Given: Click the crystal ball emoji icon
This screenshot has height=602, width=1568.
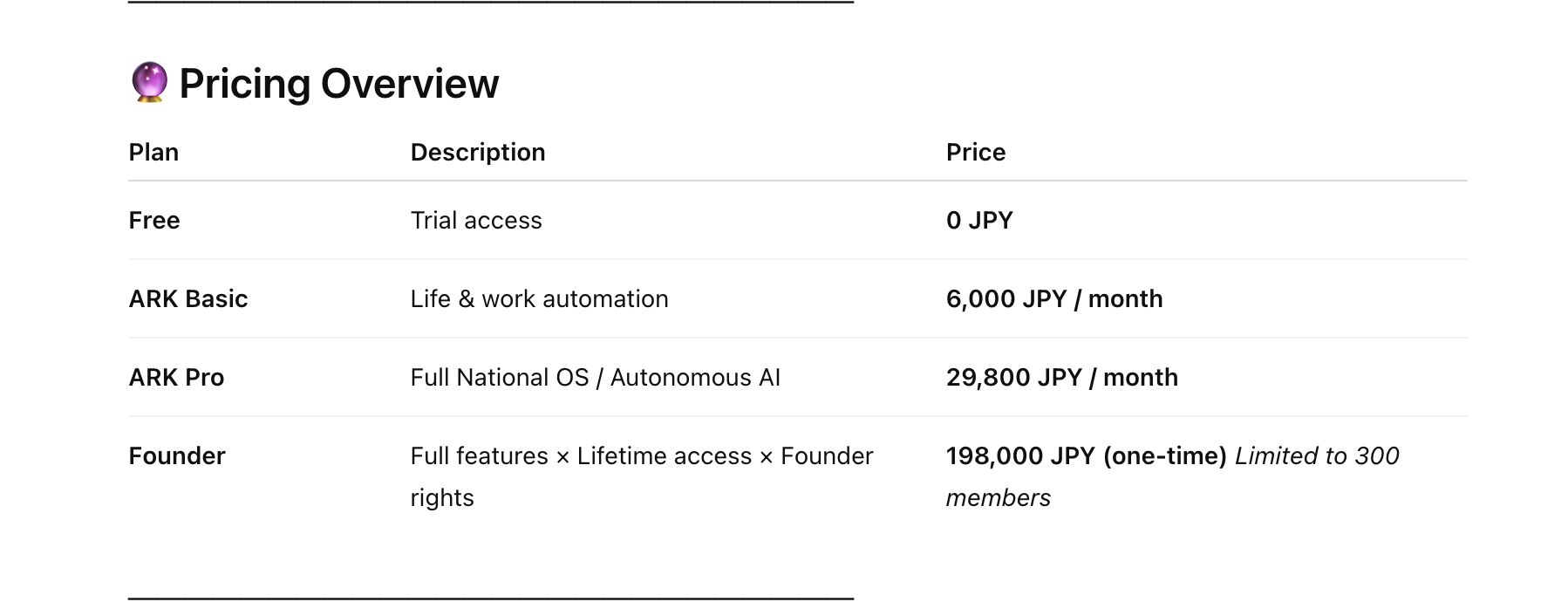Looking at the screenshot, I should (x=149, y=83).
